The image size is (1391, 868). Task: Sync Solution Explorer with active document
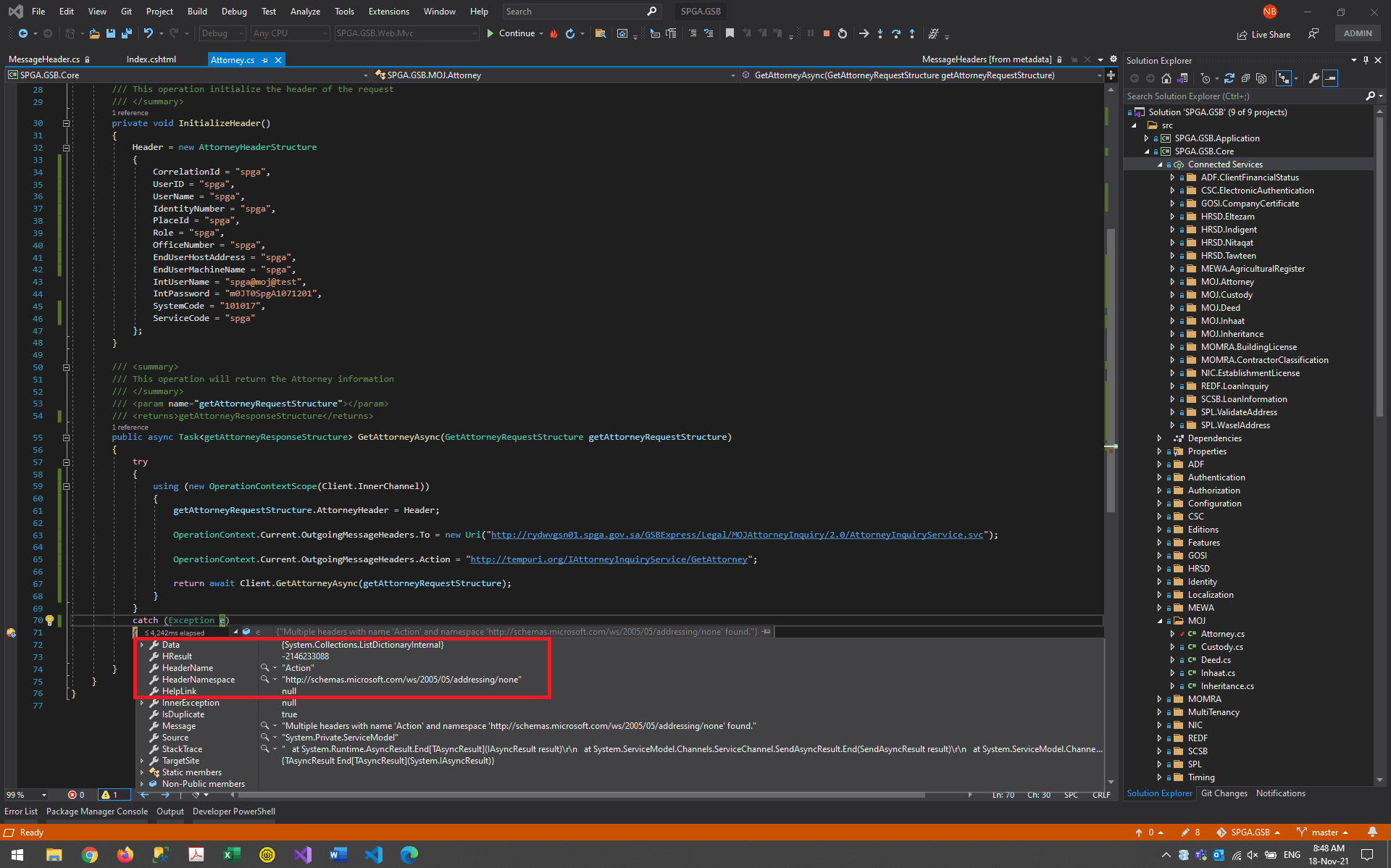point(1229,78)
